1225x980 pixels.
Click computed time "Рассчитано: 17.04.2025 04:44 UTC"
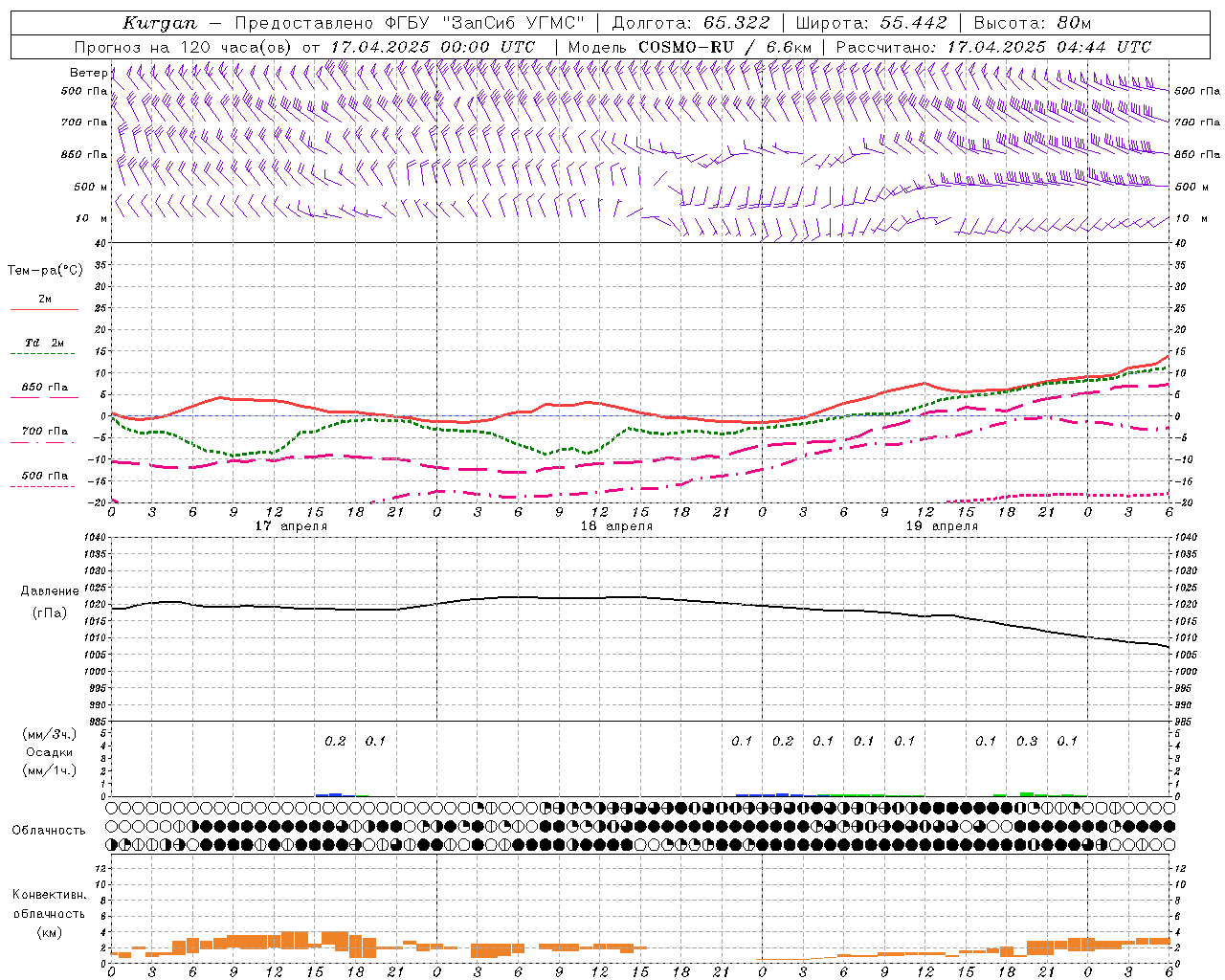pos(993,47)
